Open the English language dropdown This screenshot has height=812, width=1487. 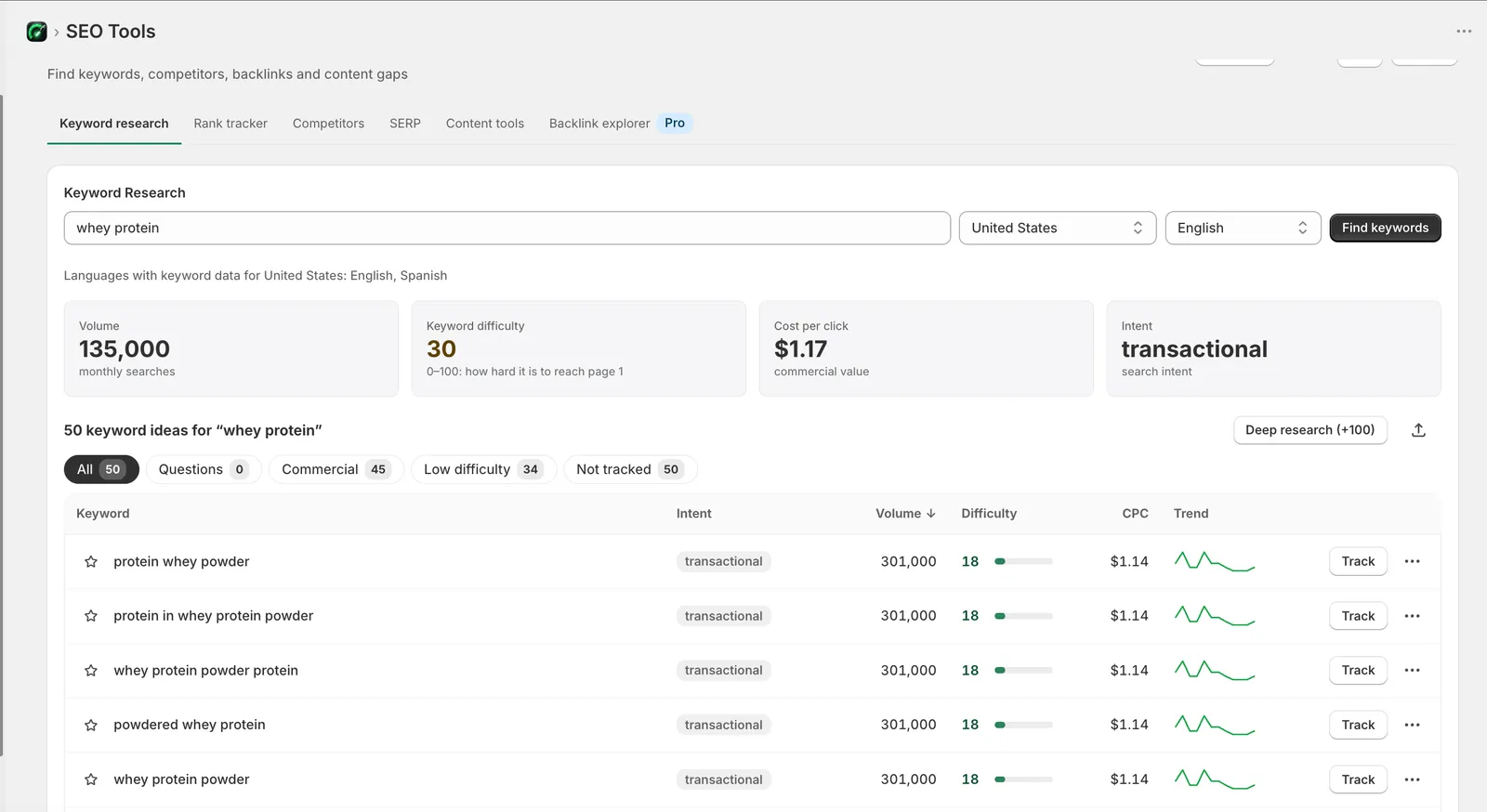click(1243, 228)
